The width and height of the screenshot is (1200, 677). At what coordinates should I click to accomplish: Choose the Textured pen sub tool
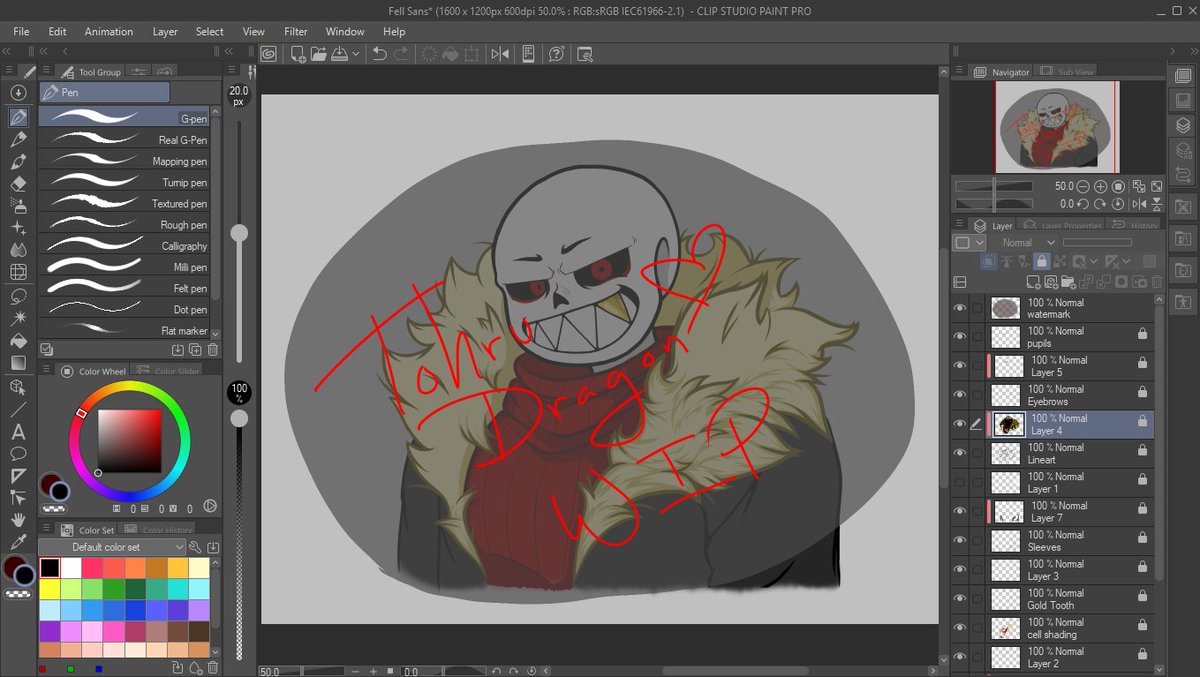coord(124,203)
